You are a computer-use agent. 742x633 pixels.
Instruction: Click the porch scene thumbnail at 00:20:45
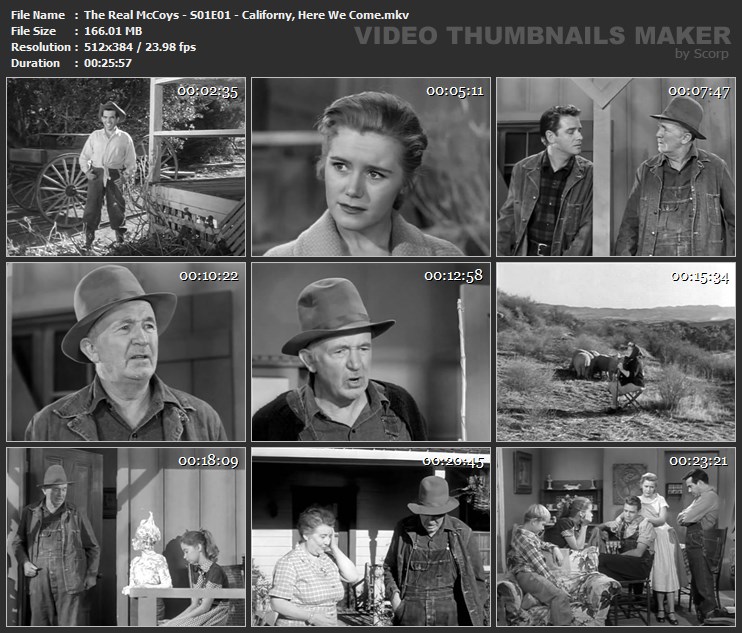tap(371, 536)
